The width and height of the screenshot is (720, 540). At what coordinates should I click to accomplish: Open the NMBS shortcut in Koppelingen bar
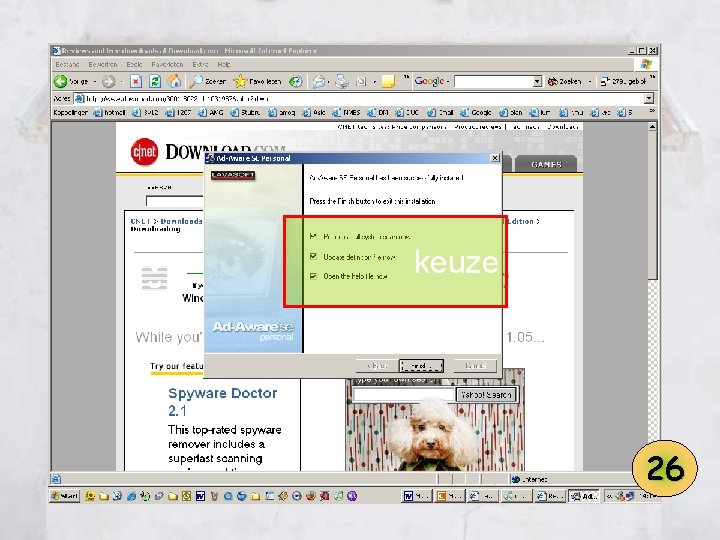[x=346, y=112]
